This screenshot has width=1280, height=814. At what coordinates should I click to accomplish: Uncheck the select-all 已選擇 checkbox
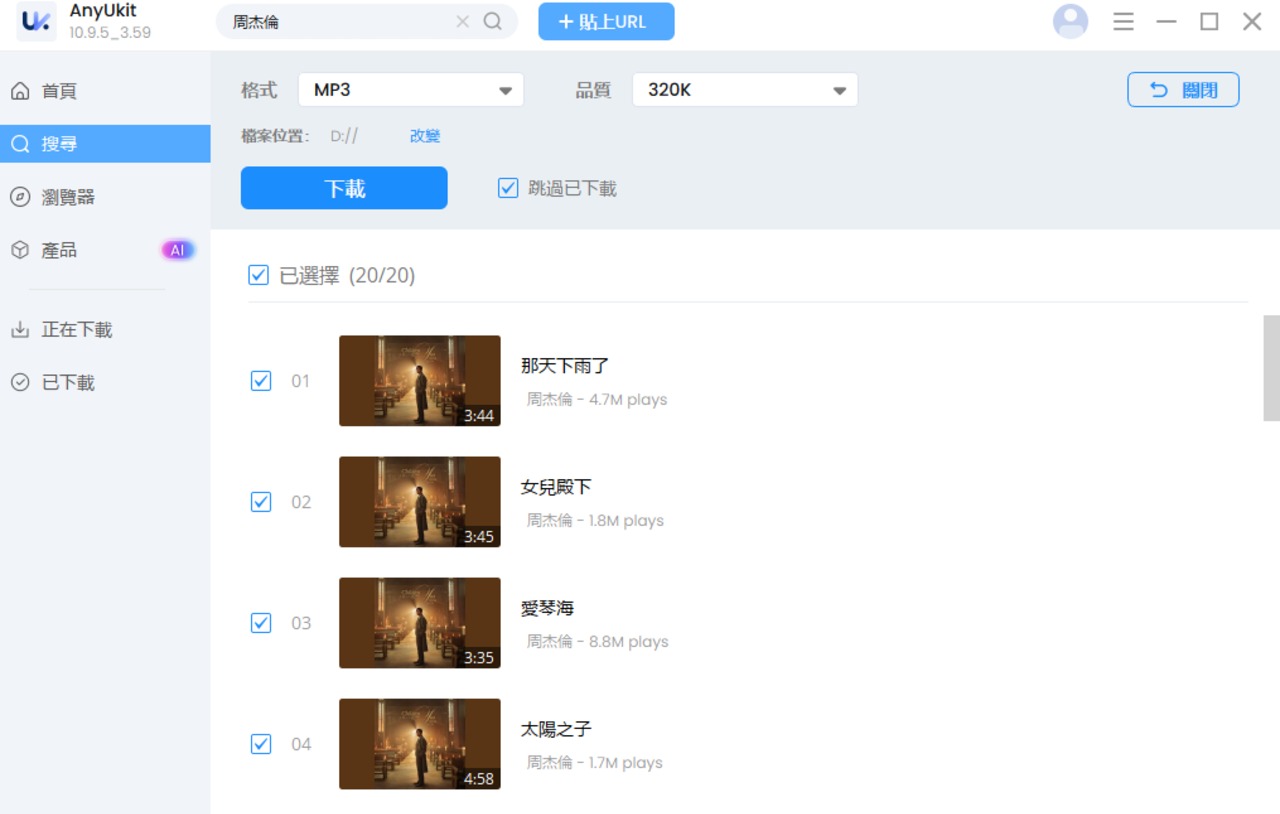258,275
